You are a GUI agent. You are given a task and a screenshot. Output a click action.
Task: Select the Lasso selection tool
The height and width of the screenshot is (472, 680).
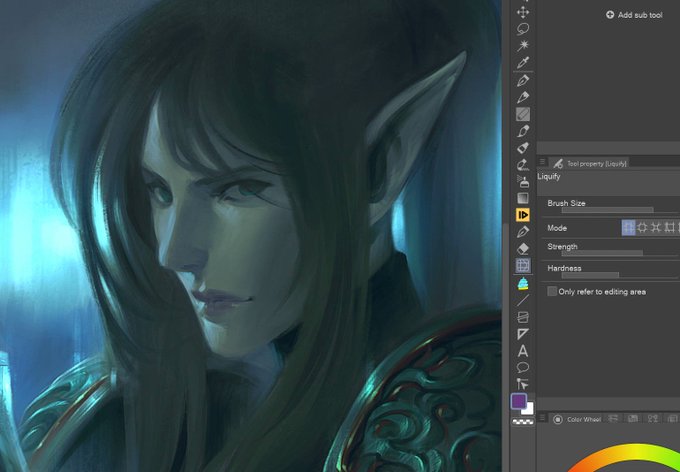point(523,29)
